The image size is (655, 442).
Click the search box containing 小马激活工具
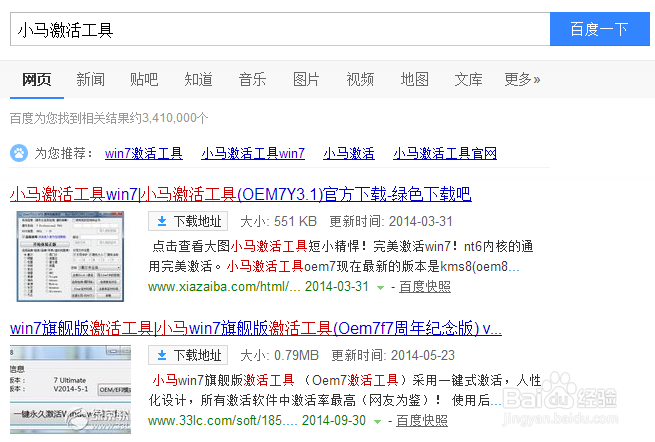[x=280, y=29]
